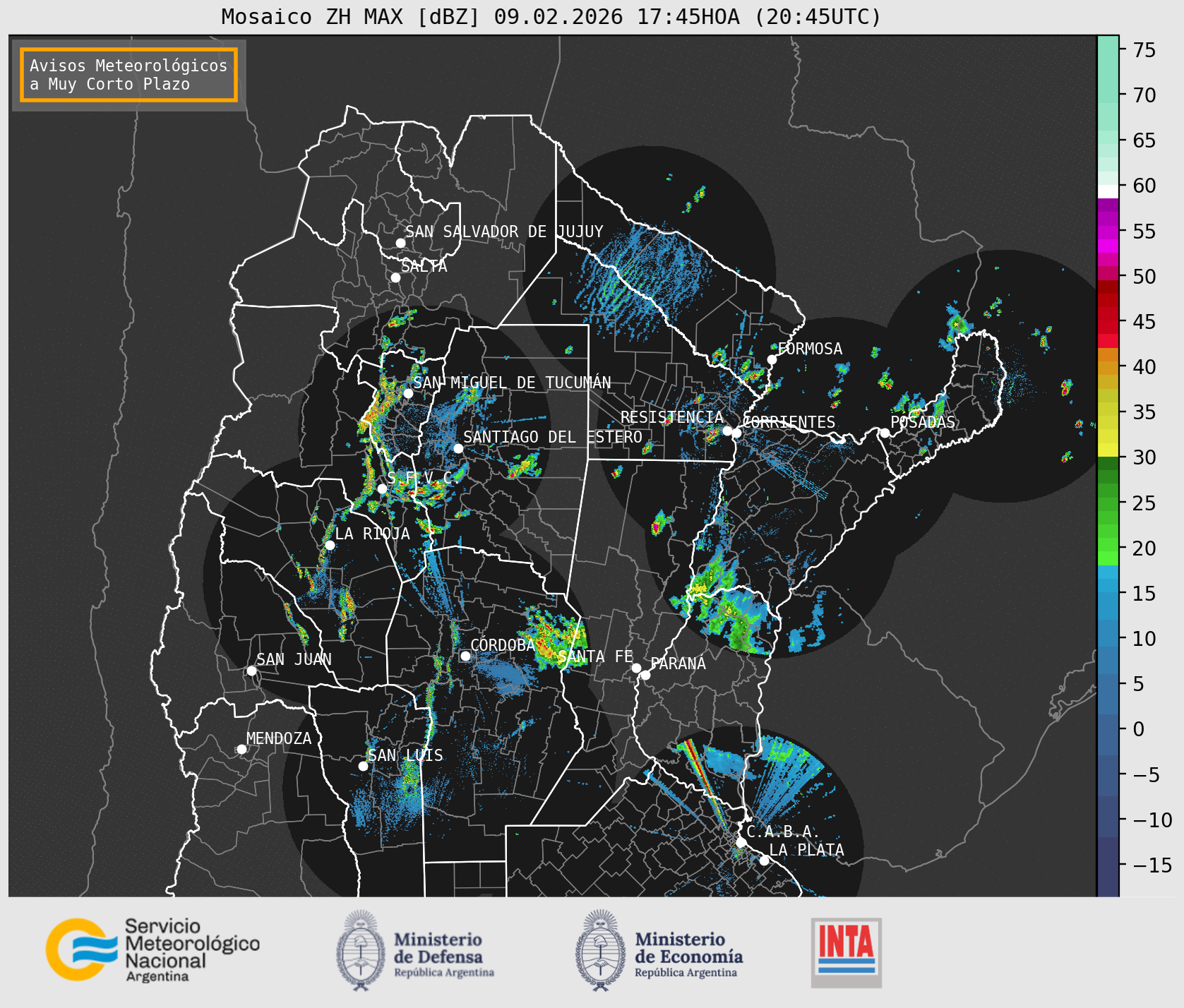Image resolution: width=1184 pixels, height=1008 pixels.
Task: Select the San Miguel de Tucumán marker dot
Action: pyautogui.click(x=408, y=393)
